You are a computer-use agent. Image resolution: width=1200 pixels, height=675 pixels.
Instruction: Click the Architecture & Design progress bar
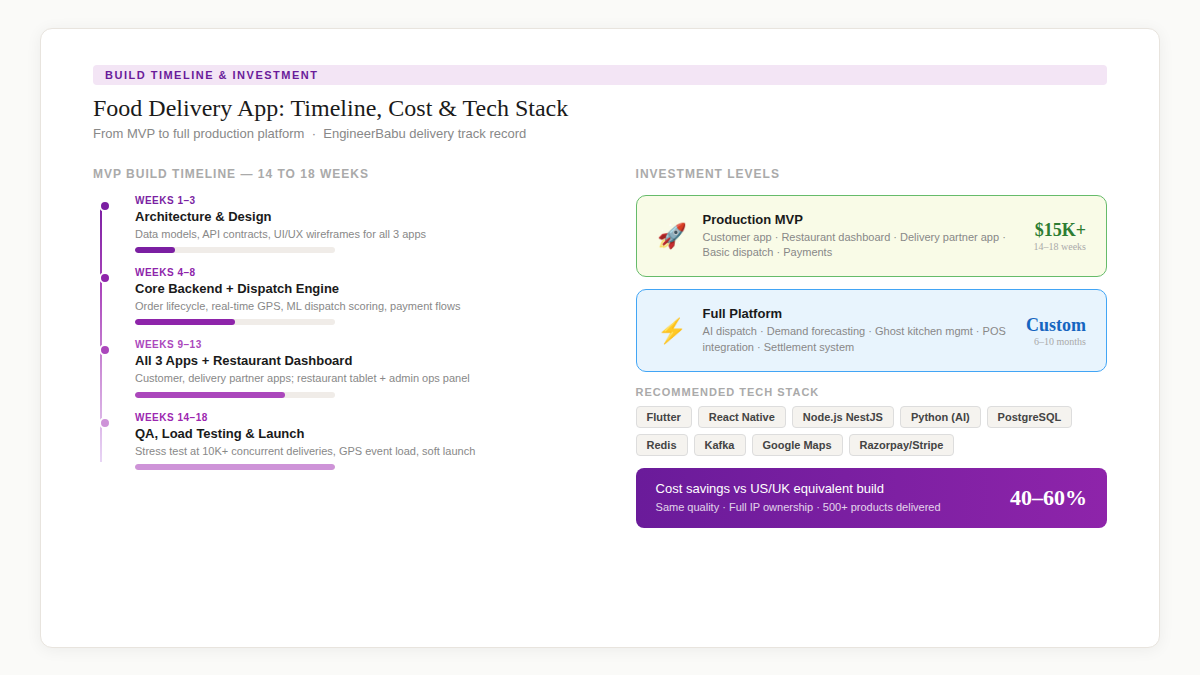click(x=235, y=250)
